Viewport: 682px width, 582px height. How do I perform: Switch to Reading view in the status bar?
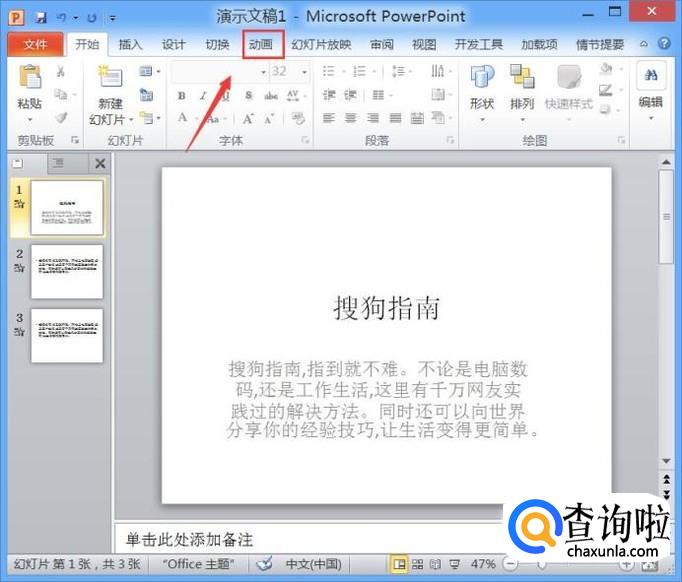(435, 565)
